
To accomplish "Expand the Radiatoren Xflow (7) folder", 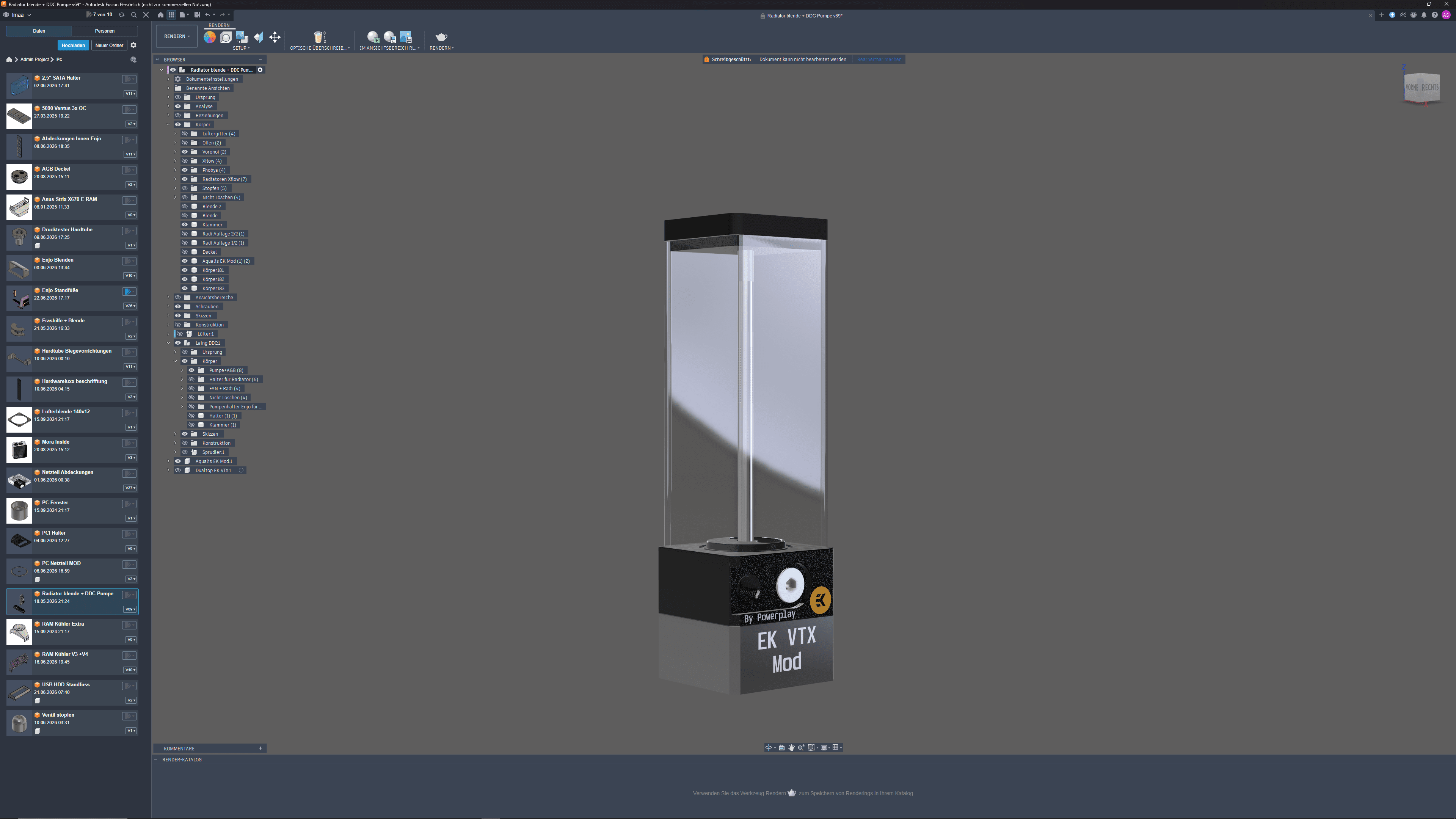I will [x=175, y=179].
